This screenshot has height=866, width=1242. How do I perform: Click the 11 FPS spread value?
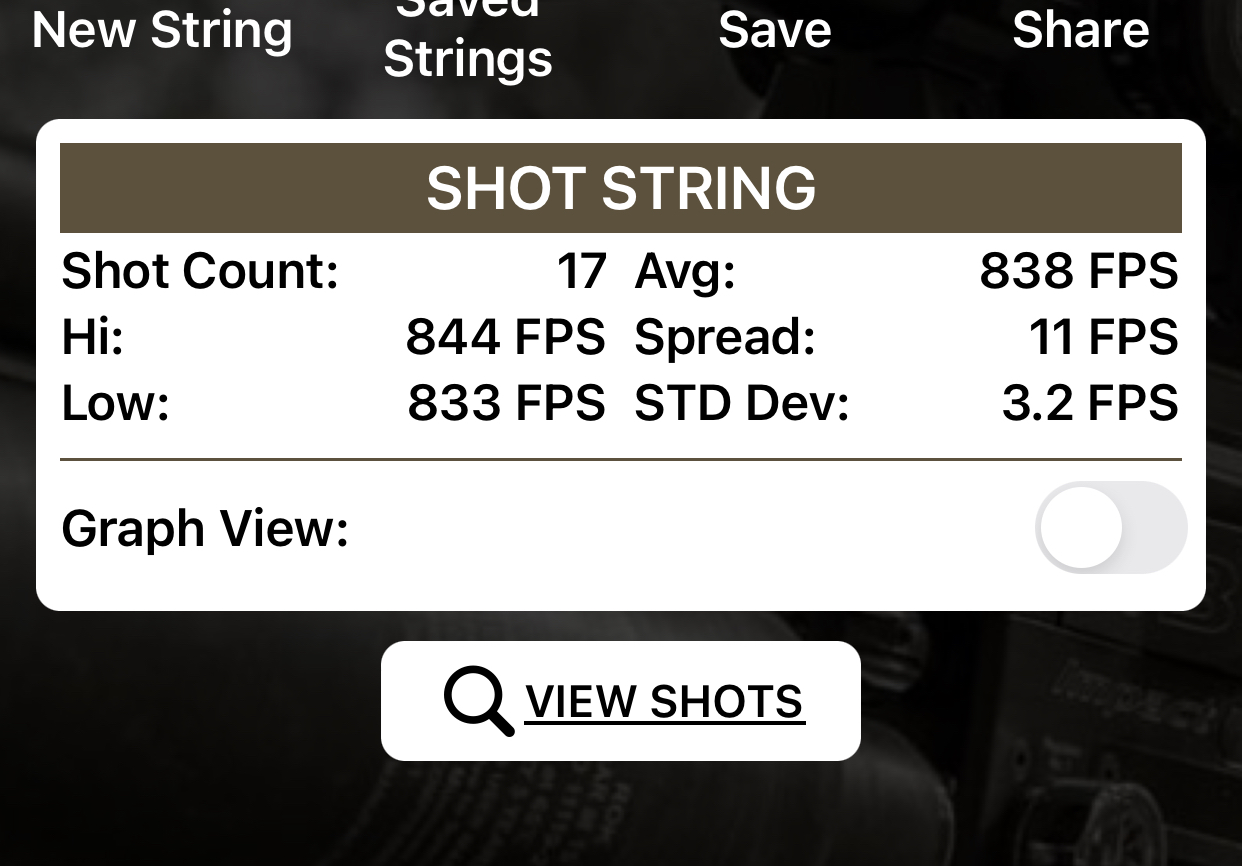coord(1104,337)
